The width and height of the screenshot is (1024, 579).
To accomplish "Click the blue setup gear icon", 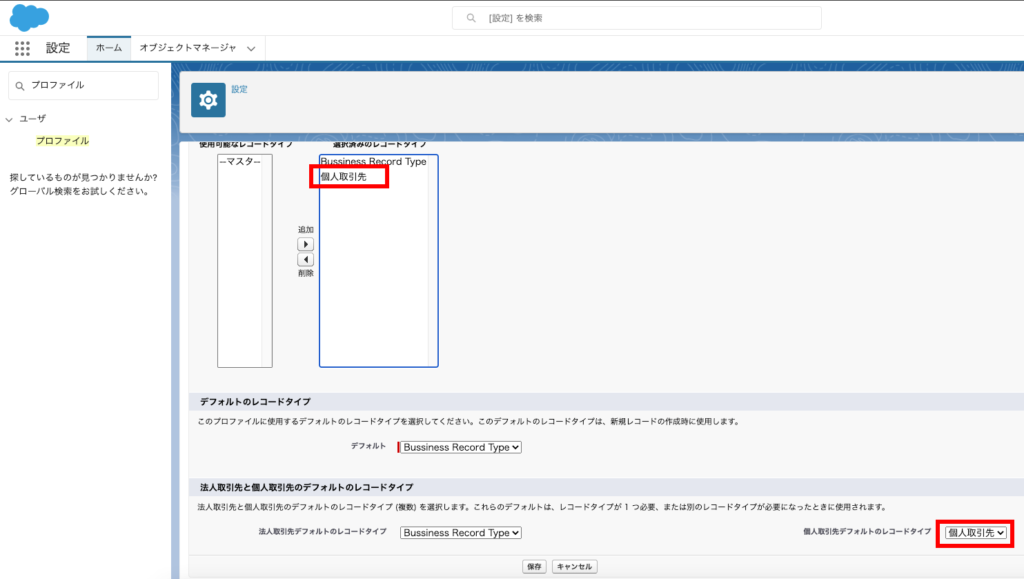I will point(208,100).
